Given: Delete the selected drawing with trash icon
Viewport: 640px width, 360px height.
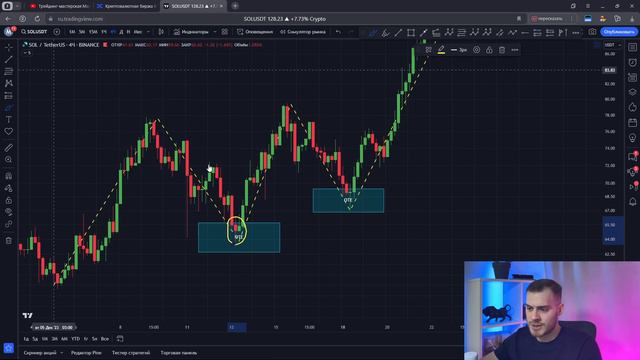Looking at the screenshot, I should coord(502,50).
